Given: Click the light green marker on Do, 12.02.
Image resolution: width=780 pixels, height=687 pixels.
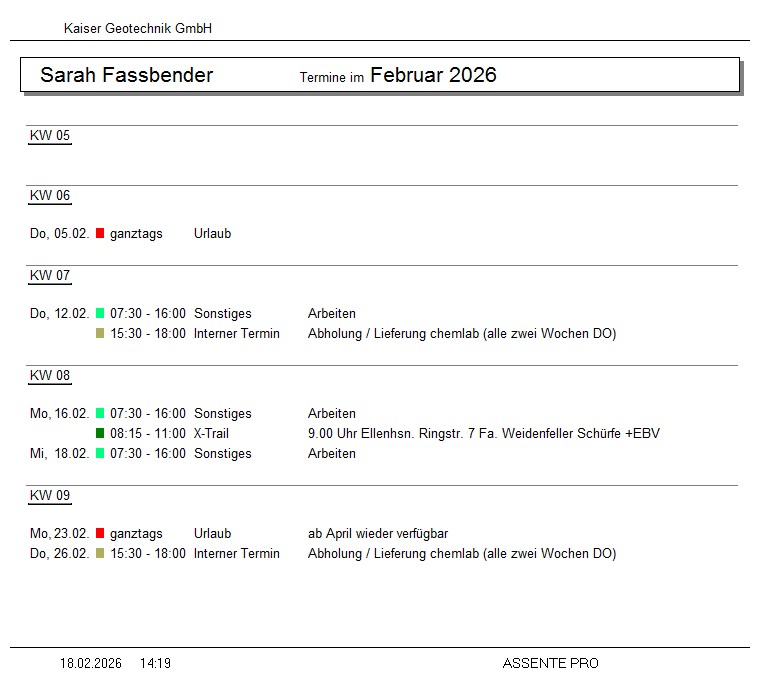Looking at the screenshot, I should tap(100, 314).
